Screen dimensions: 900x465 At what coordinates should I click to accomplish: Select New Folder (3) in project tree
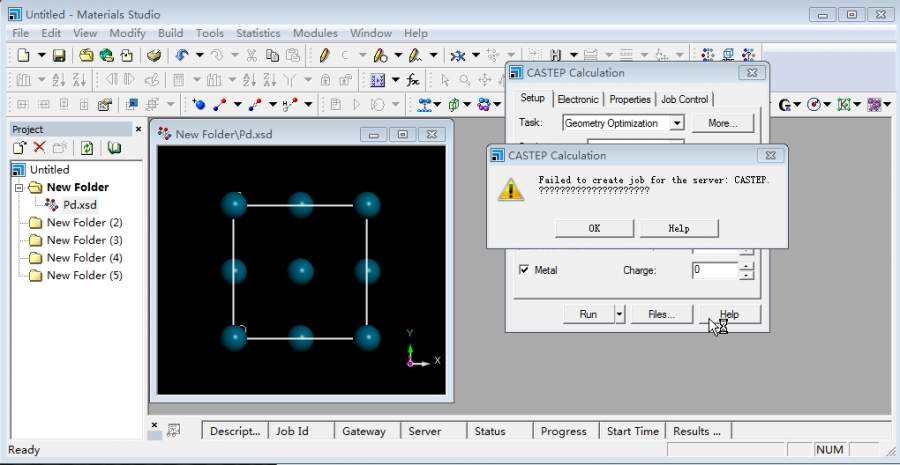[x=84, y=240]
